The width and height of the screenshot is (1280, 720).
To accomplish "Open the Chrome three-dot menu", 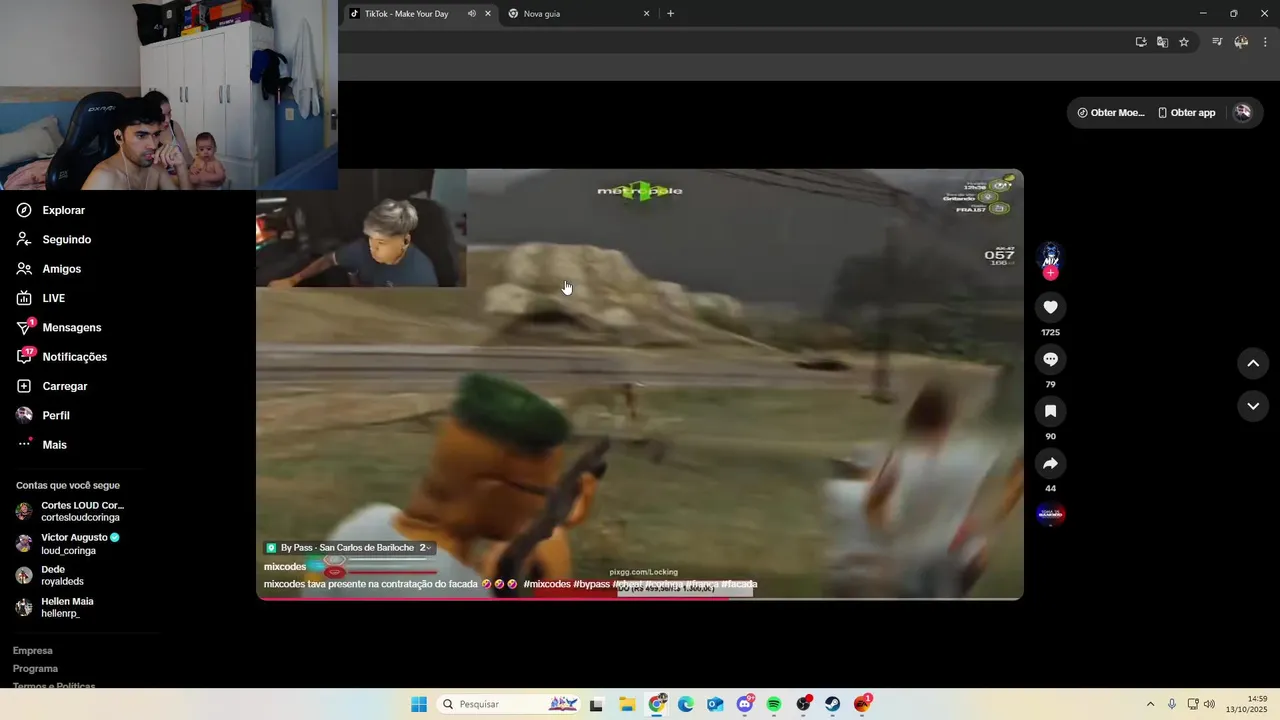I will point(1265,42).
